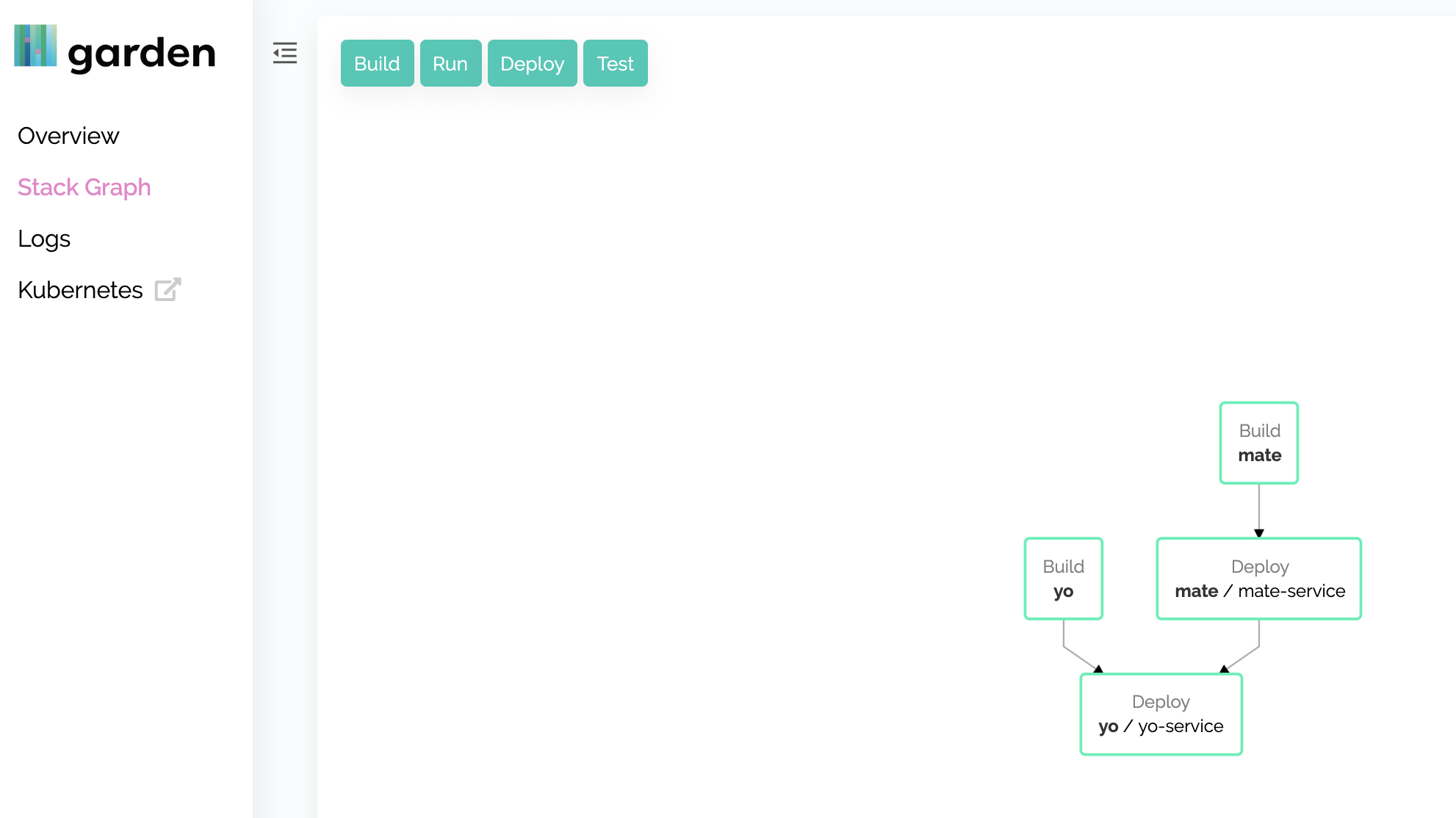Select the Build mate graph node
Image resolution: width=1456 pixels, height=818 pixels.
coord(1259,443)
